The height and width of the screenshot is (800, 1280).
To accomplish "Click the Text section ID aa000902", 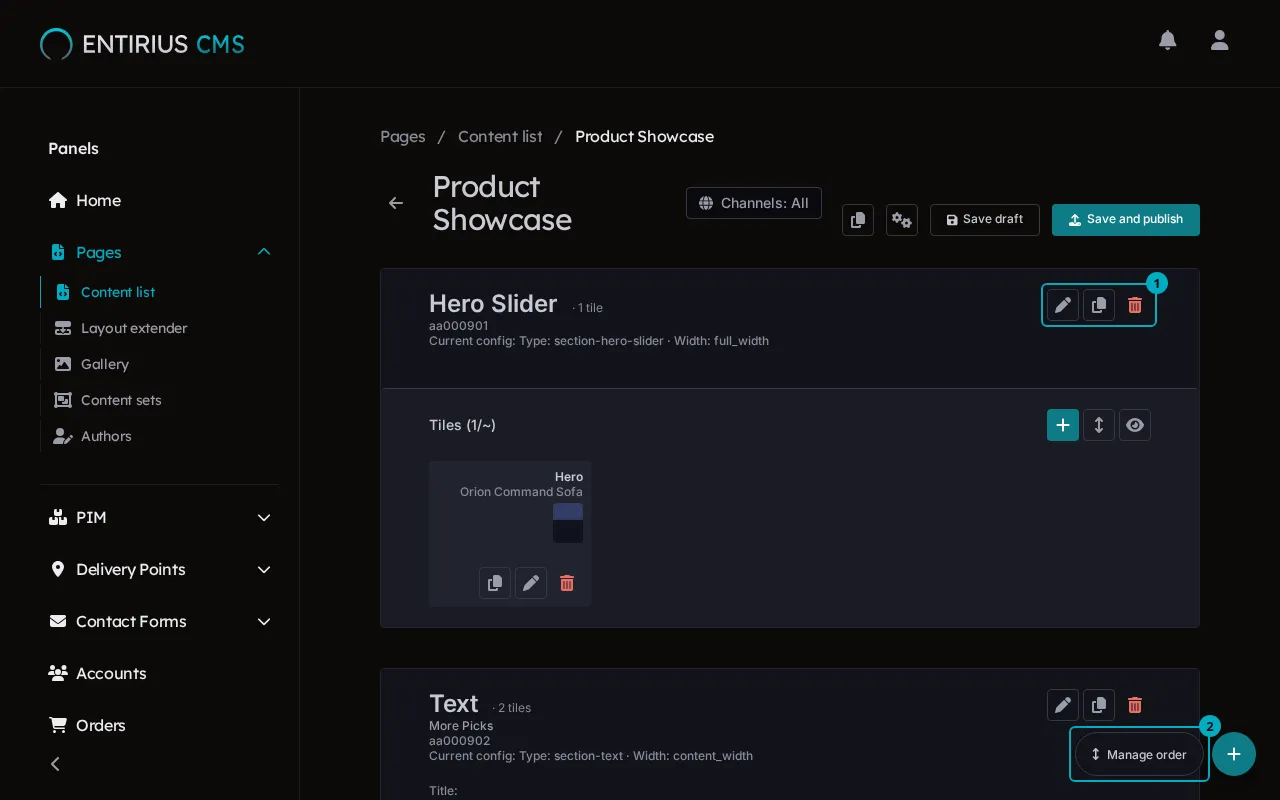I will (x=460, y=741).
